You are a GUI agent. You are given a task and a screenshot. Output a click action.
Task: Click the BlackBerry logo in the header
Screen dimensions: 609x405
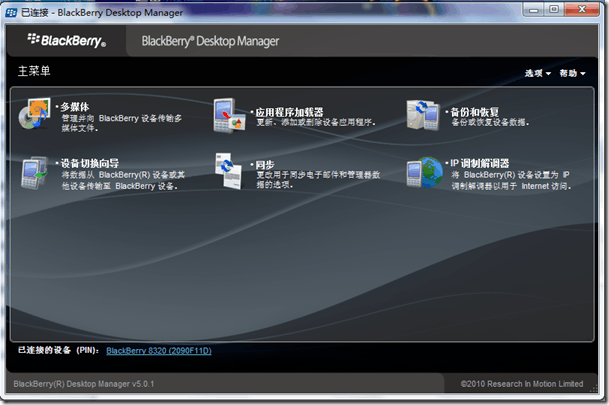click(x=66, y=40)
